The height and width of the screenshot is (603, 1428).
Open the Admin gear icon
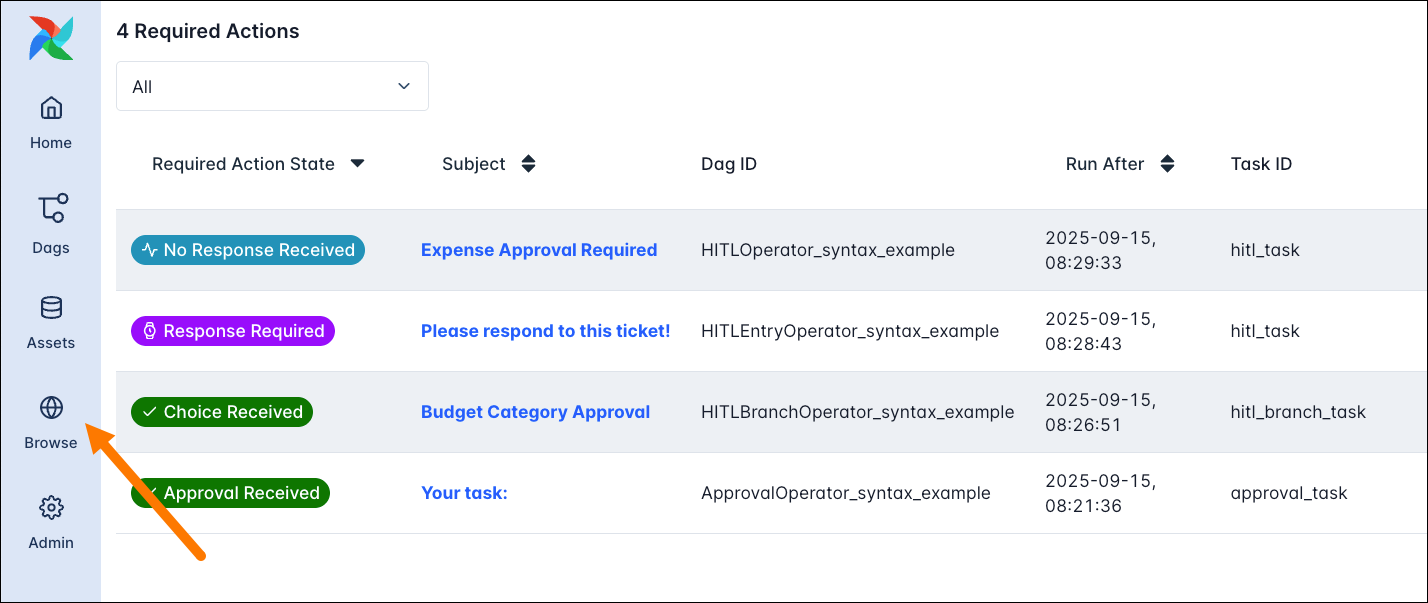(x=50, y=507)
